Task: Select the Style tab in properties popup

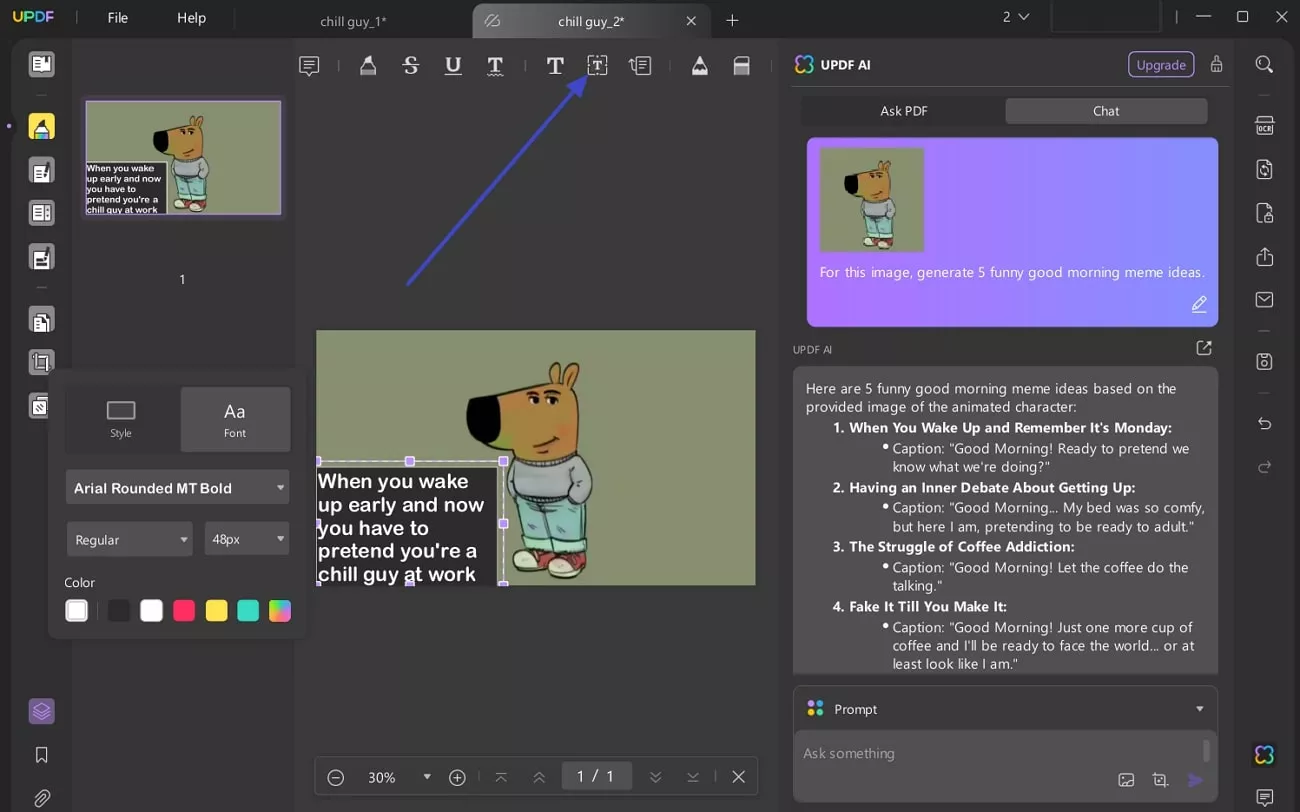Action: tap(121, 419)
